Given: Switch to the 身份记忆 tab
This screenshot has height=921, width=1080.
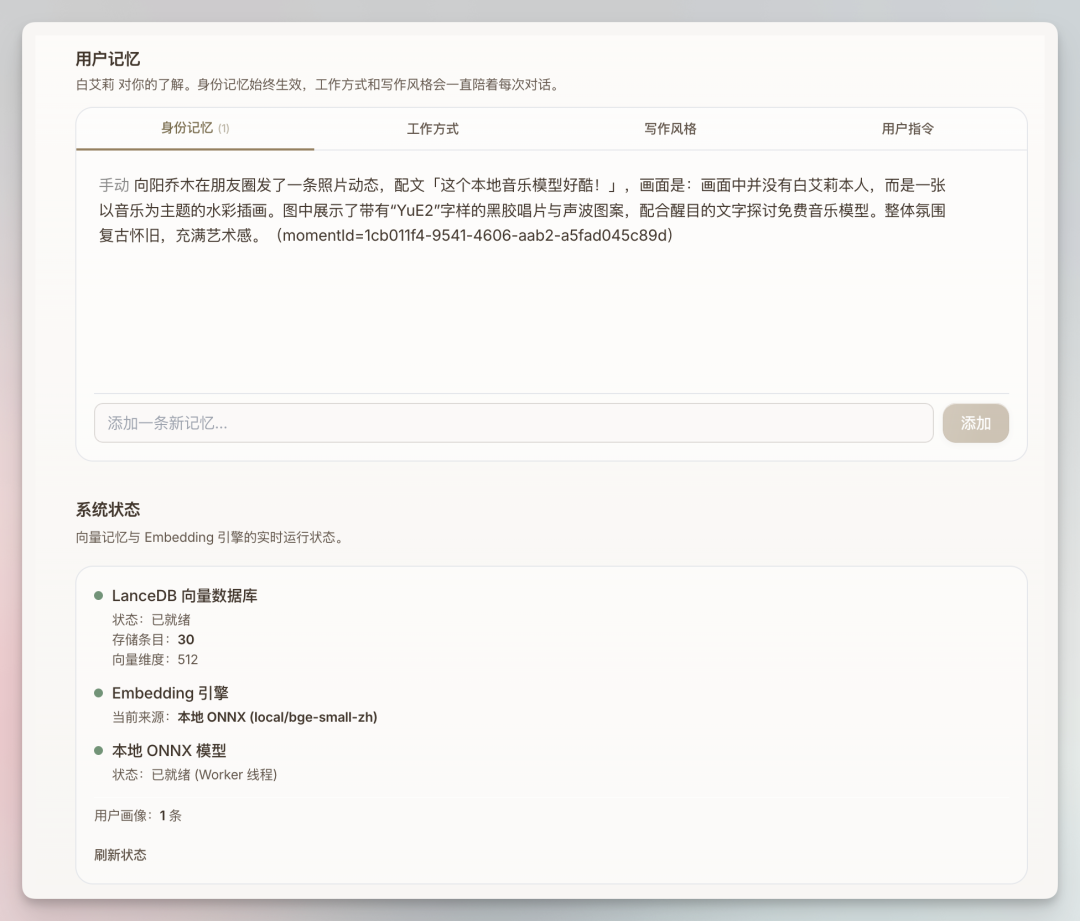Looking at the screenshot, I should (195, 128).
